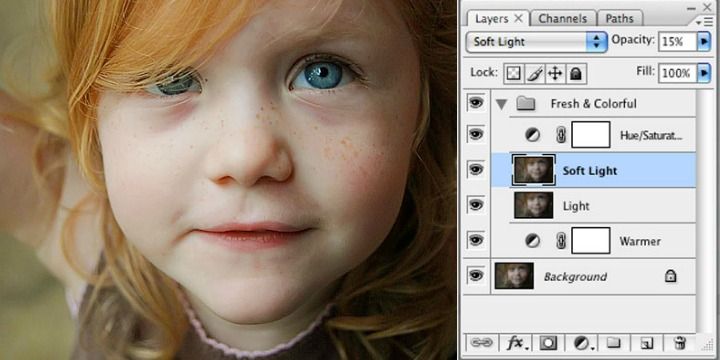Lock position move icon
The image size is (720, 360).
pos(555,73)
